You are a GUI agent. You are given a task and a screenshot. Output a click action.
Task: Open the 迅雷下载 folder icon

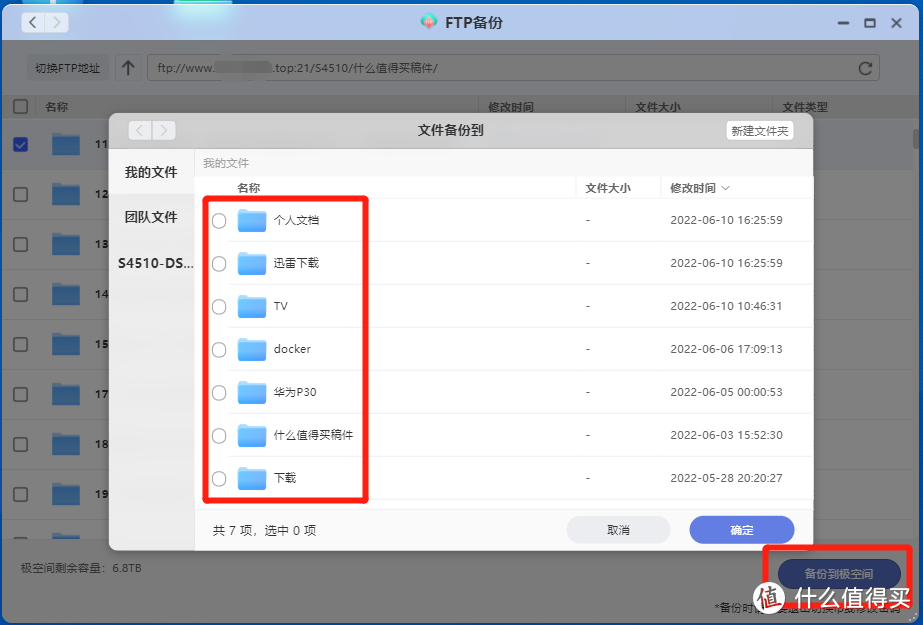pyautogui.click(x=252, y=263)
